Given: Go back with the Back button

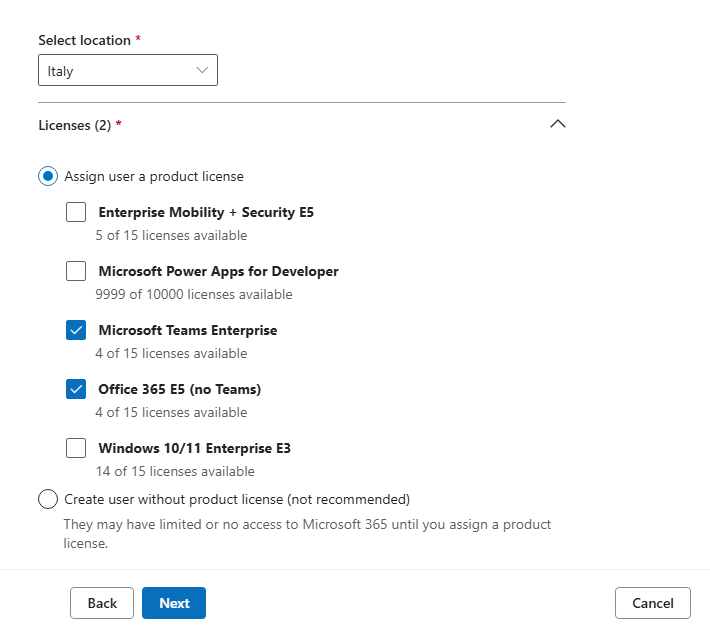Looking at the screenshot, I should click(x=102, y=603).
